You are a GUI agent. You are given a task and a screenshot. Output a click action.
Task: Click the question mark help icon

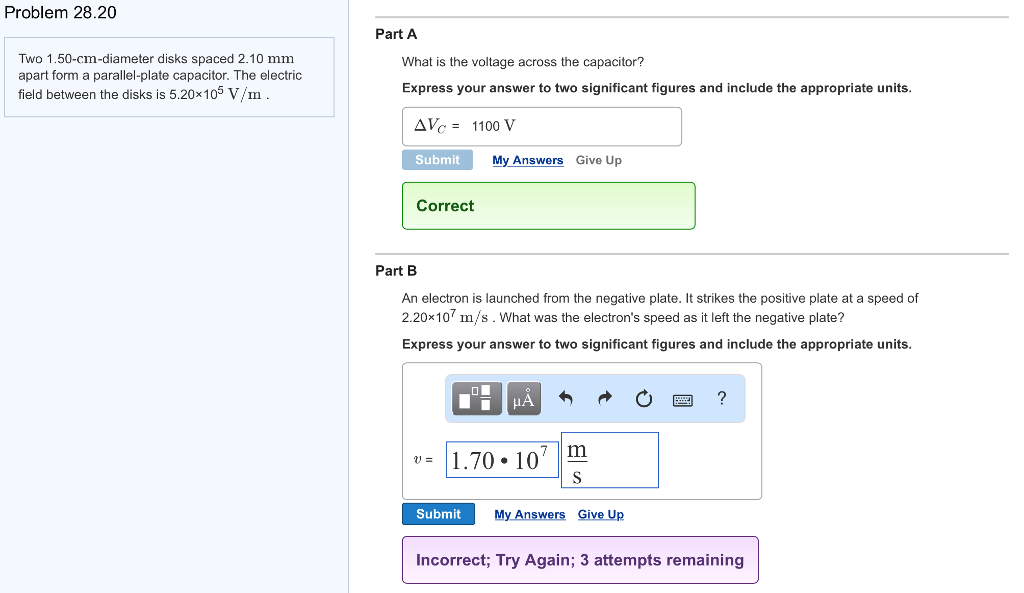point(722,398)
